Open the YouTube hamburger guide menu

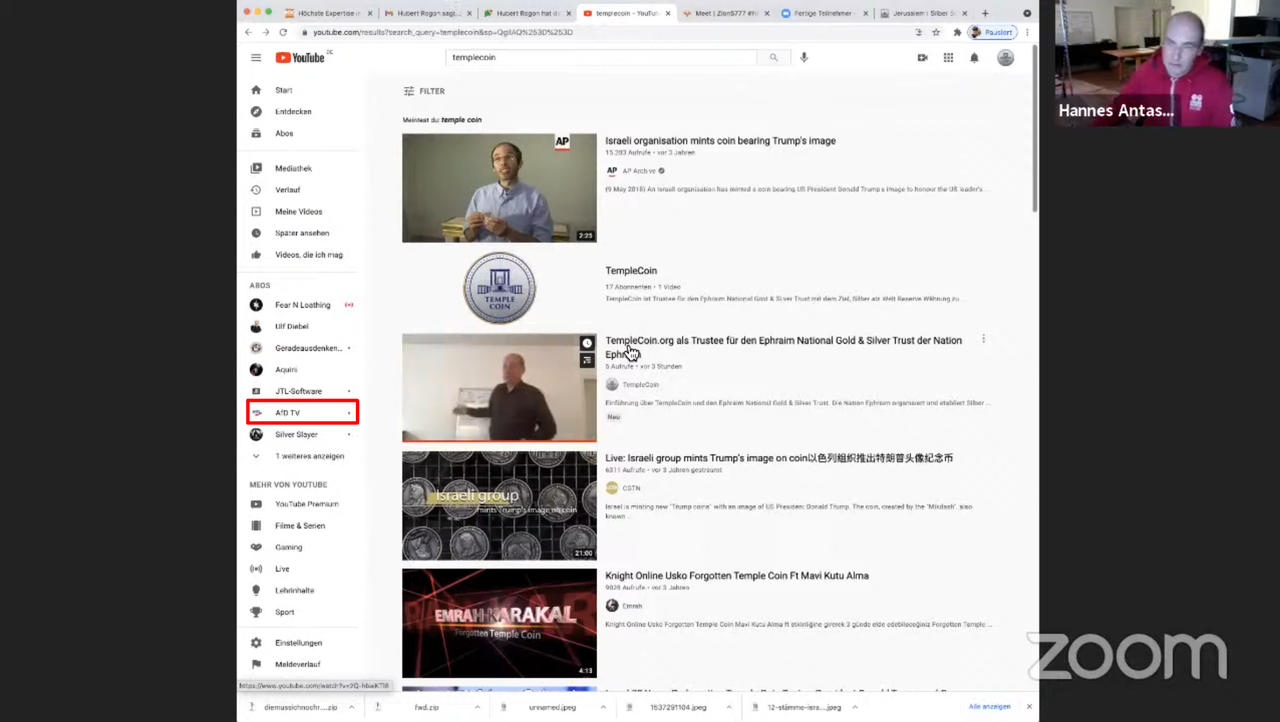coord(256,58)
